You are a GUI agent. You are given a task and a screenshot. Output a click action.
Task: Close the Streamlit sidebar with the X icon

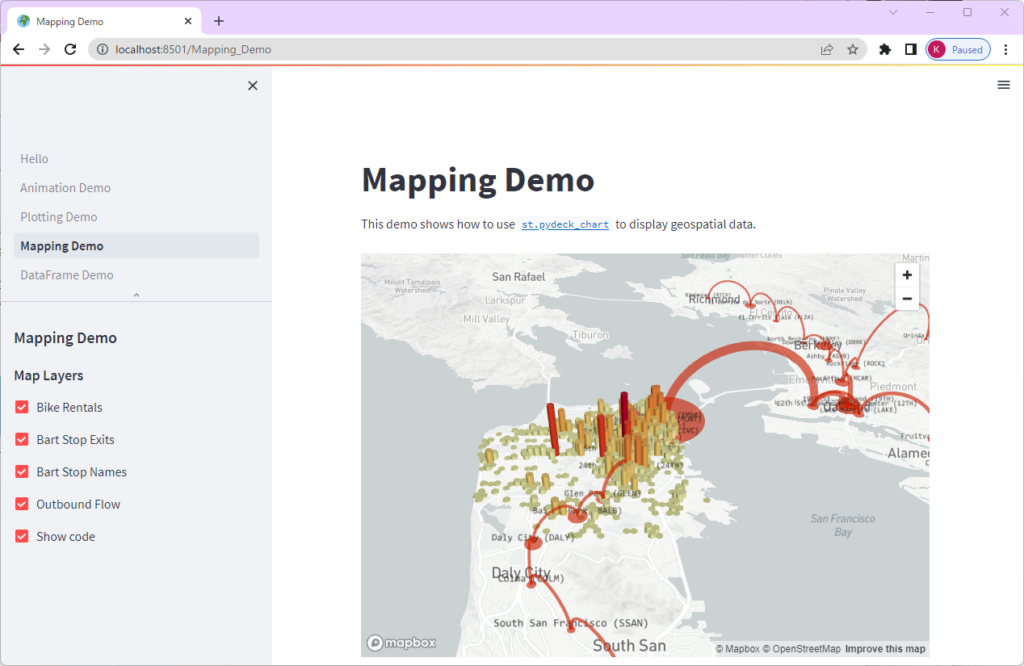tap(253, 86)
